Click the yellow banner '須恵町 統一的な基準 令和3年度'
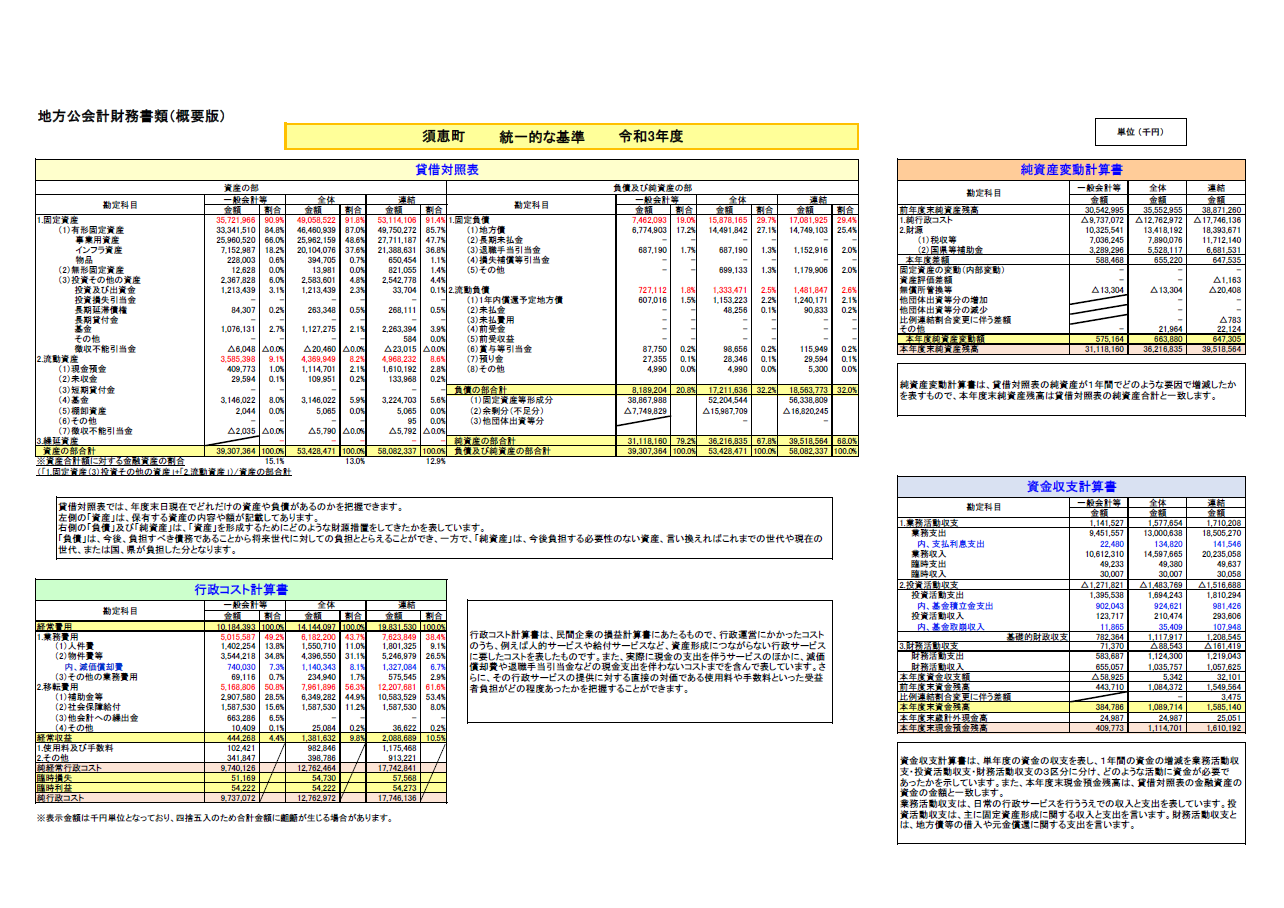This screenshot has height=908, width=1284. (571, 136)
